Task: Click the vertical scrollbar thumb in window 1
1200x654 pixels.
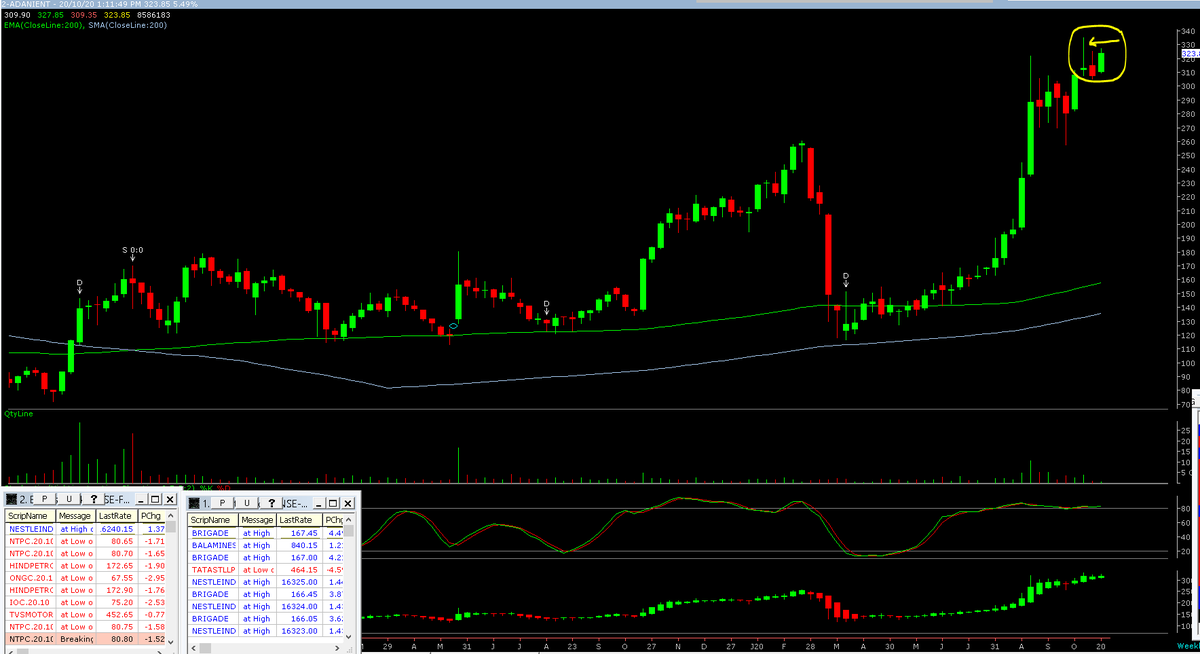Action: 348,531
